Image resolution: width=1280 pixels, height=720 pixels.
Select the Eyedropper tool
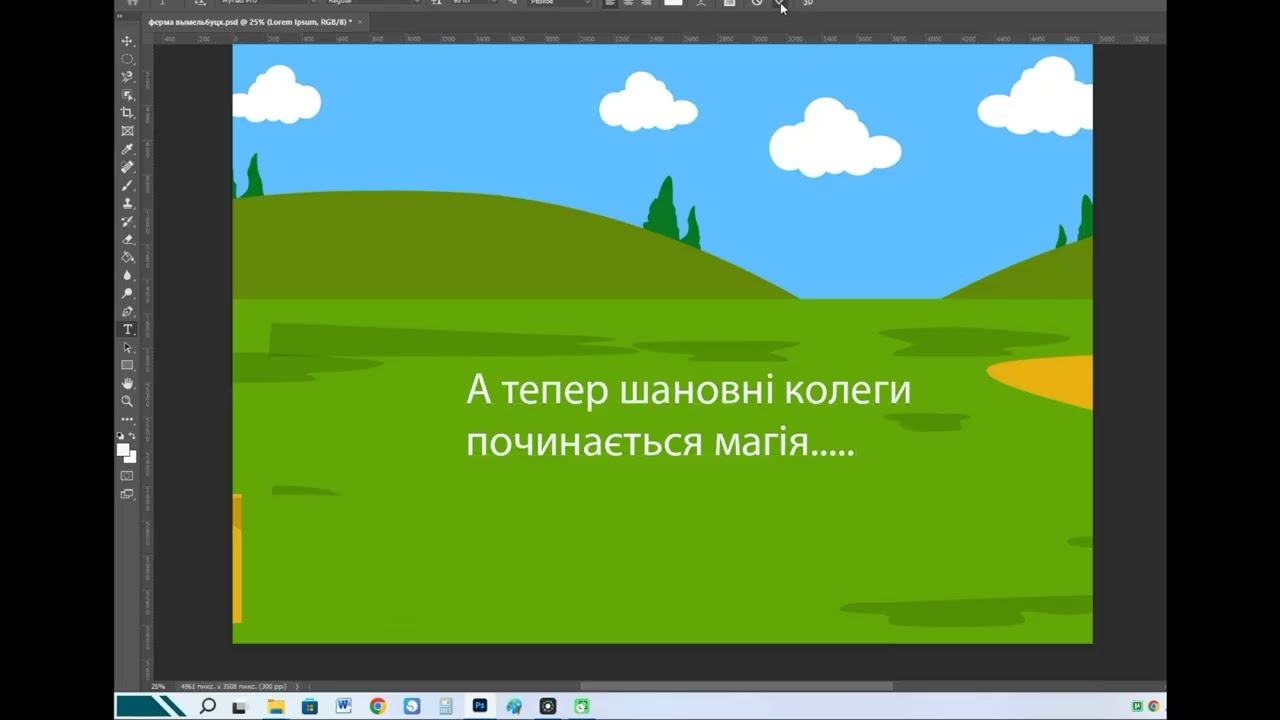127,149
